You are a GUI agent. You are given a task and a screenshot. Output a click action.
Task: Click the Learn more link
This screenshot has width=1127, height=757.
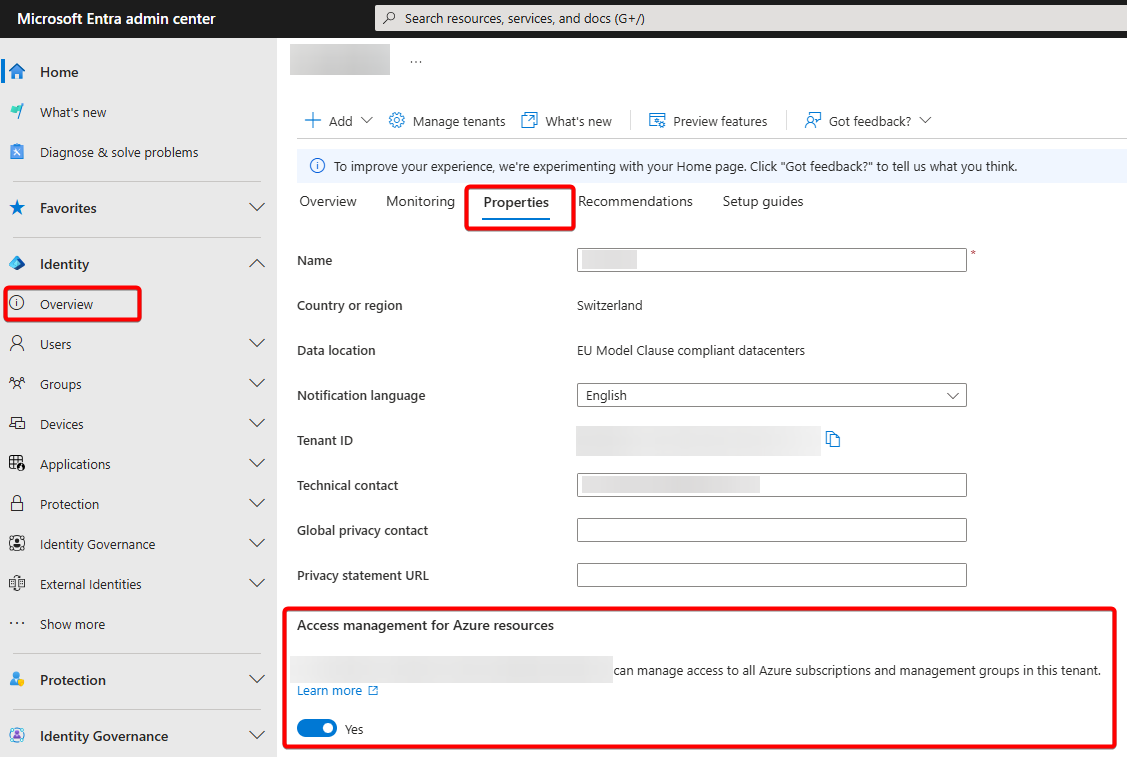click(330, 690)
